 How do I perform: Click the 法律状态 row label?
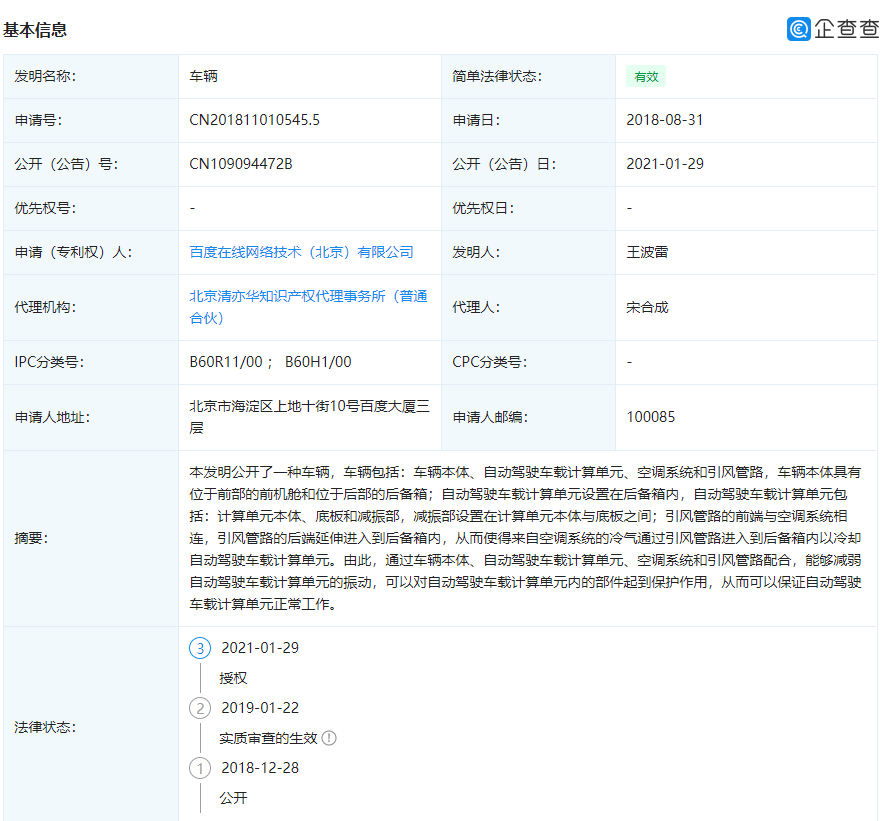(x=45, y=727)
